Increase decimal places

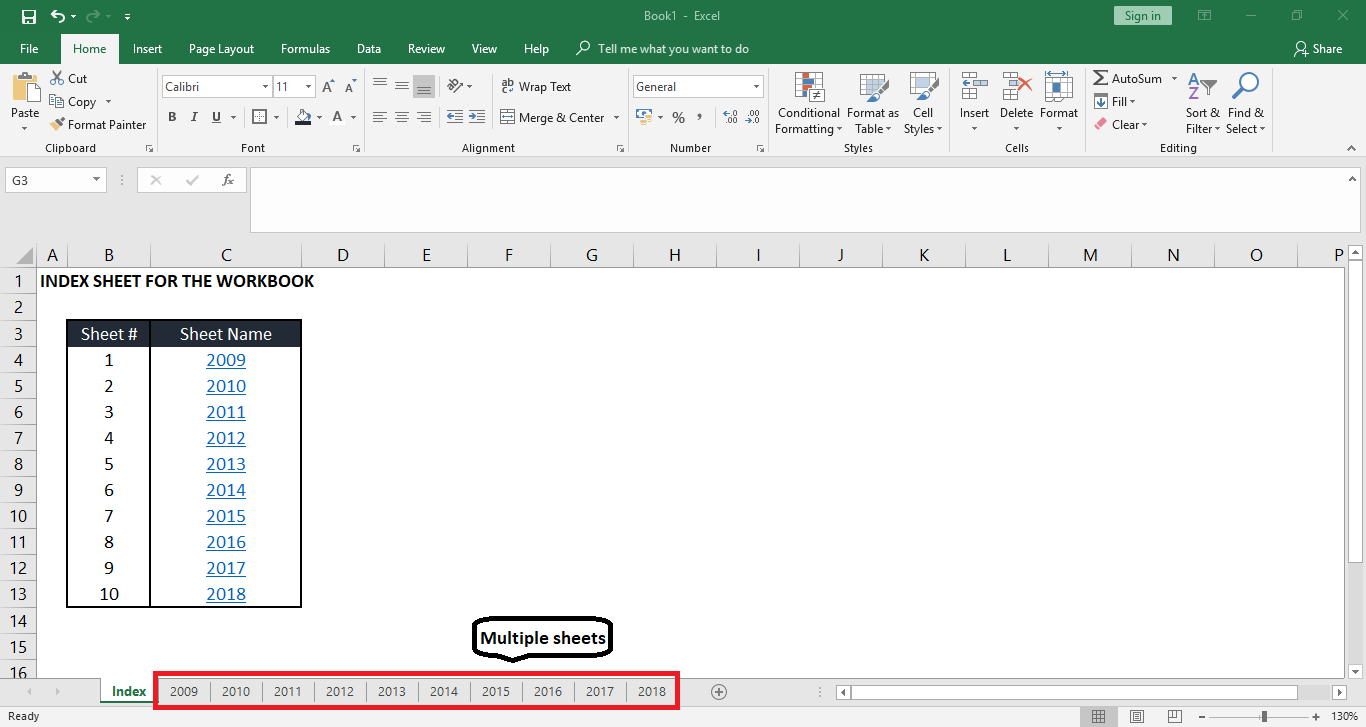[729, 117]
